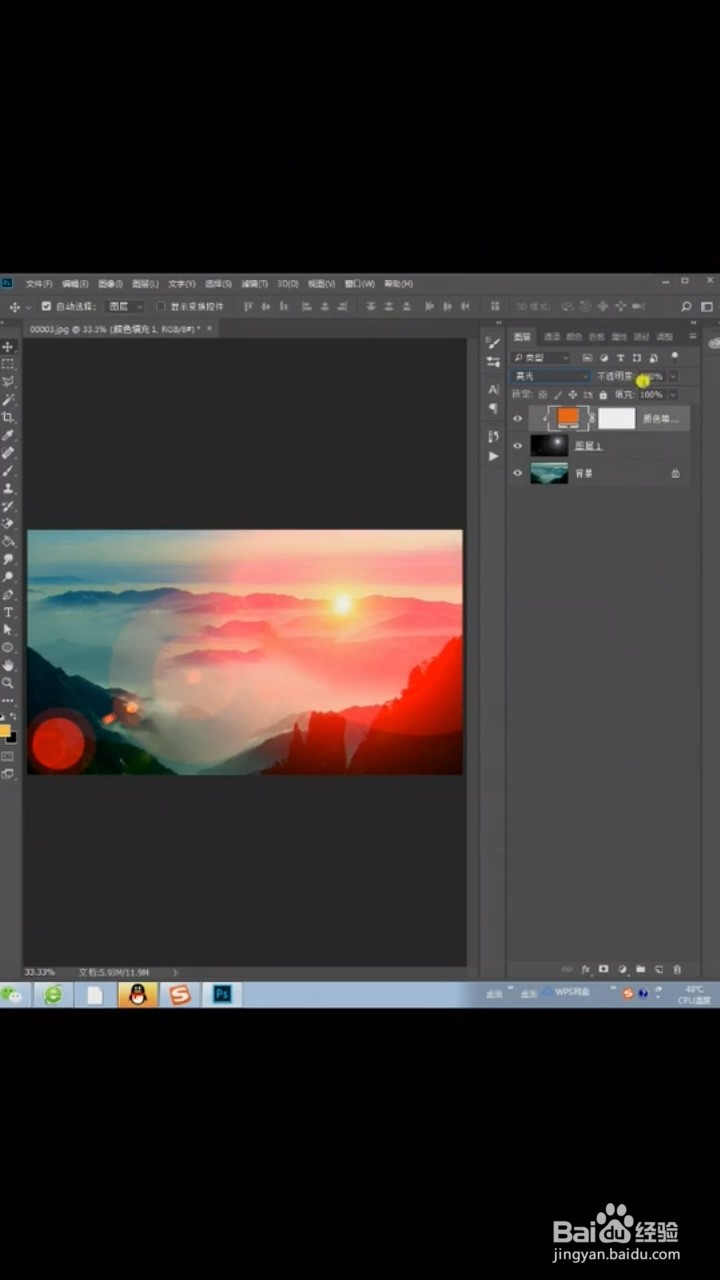Select the Healing Brush tool

pos(8,453)
